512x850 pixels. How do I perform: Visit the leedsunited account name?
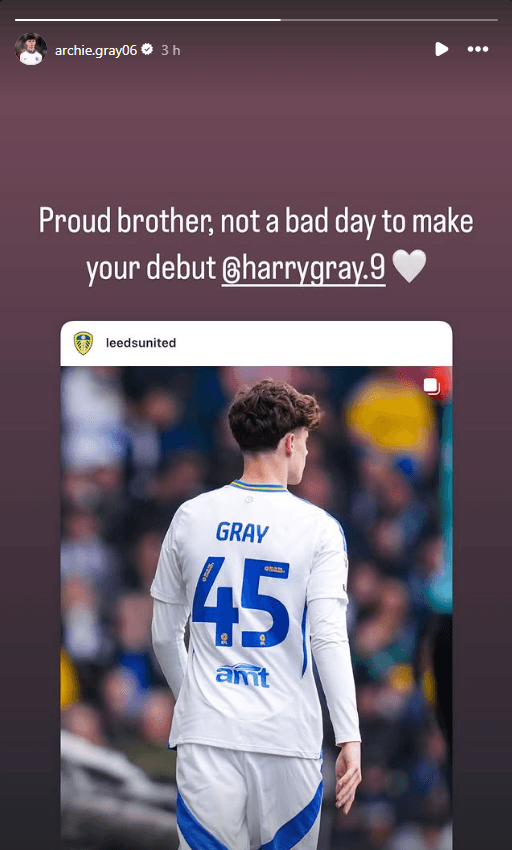[141, 343]
